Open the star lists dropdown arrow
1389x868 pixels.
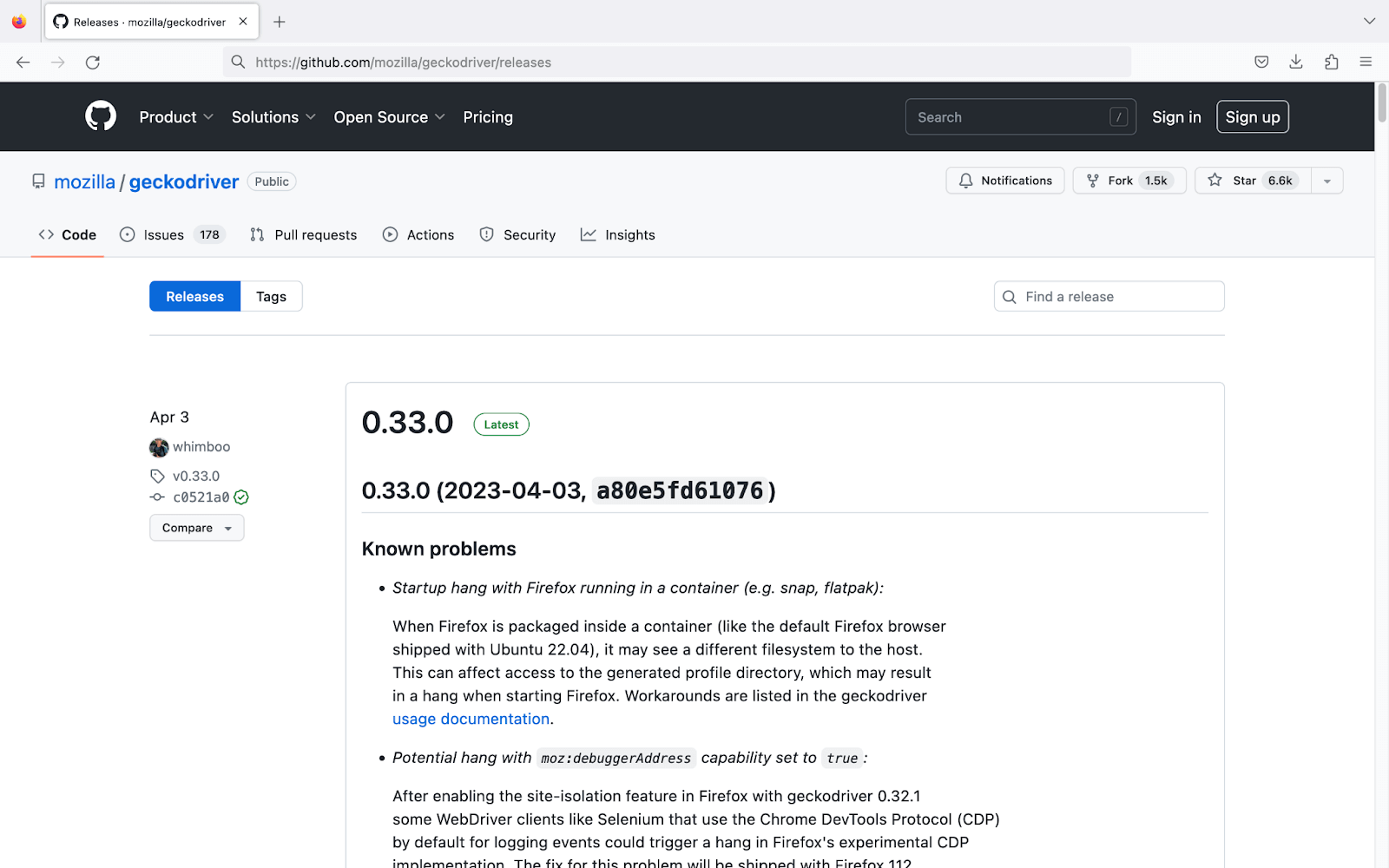click(1327, 181)
